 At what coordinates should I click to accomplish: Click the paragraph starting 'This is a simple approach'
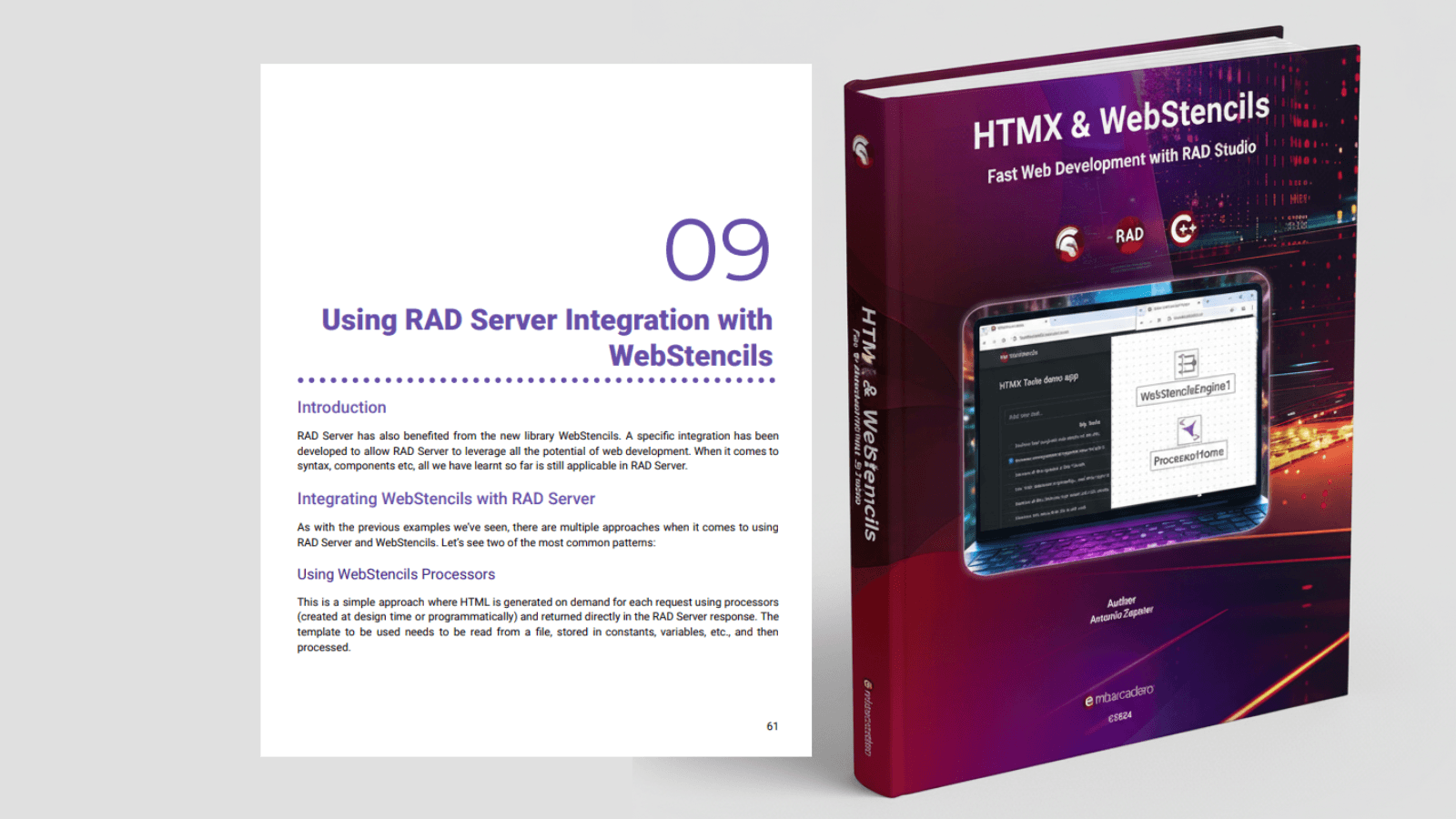point(538,624)
